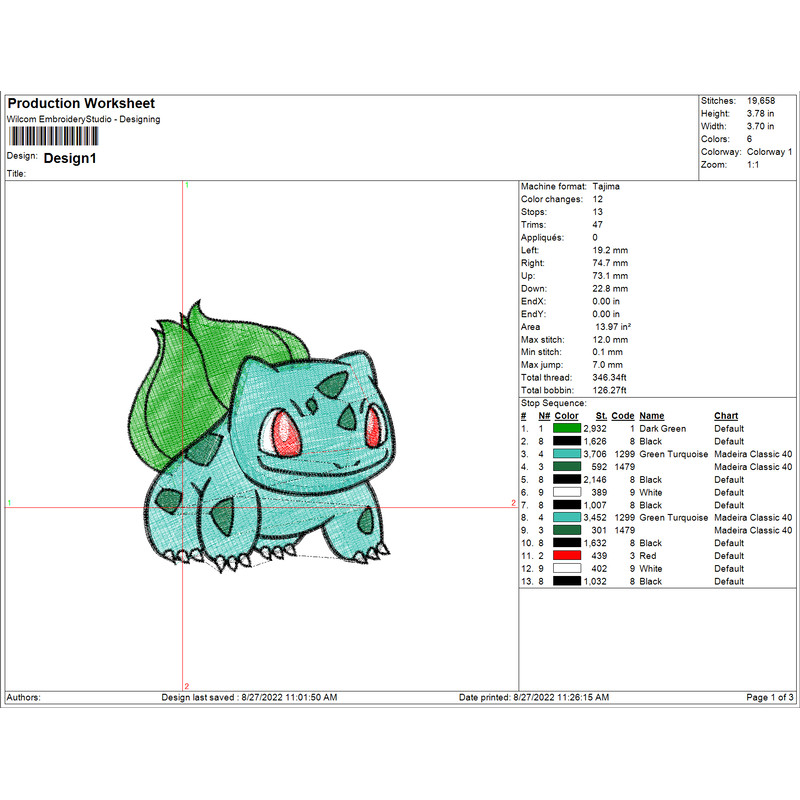The height and width of the screenshot is (800, 800).
Task: Select the White swatch in row 6
Action: 568,492
